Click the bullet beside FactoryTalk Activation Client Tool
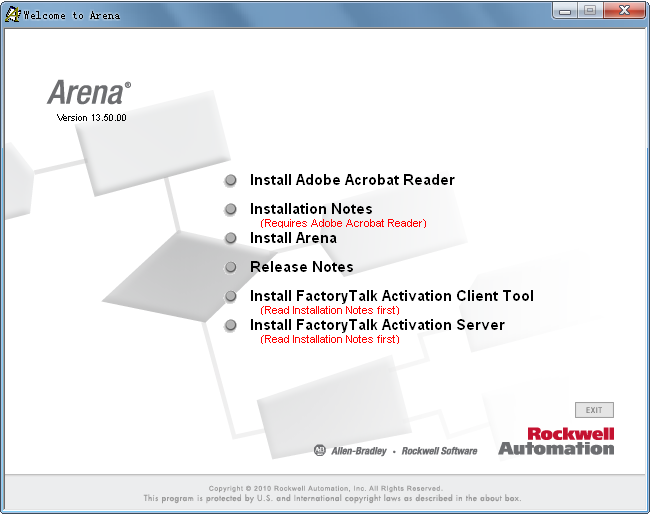This screenshot has width=650, height=514. [230, 296]
